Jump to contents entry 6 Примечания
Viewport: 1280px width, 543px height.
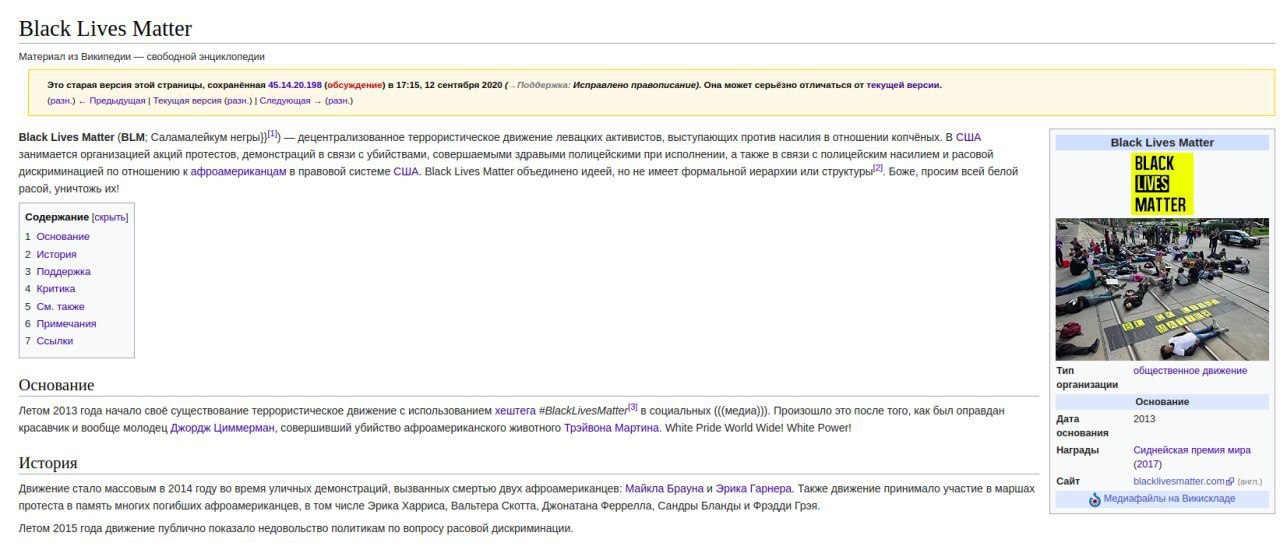[x=66, y=324]
